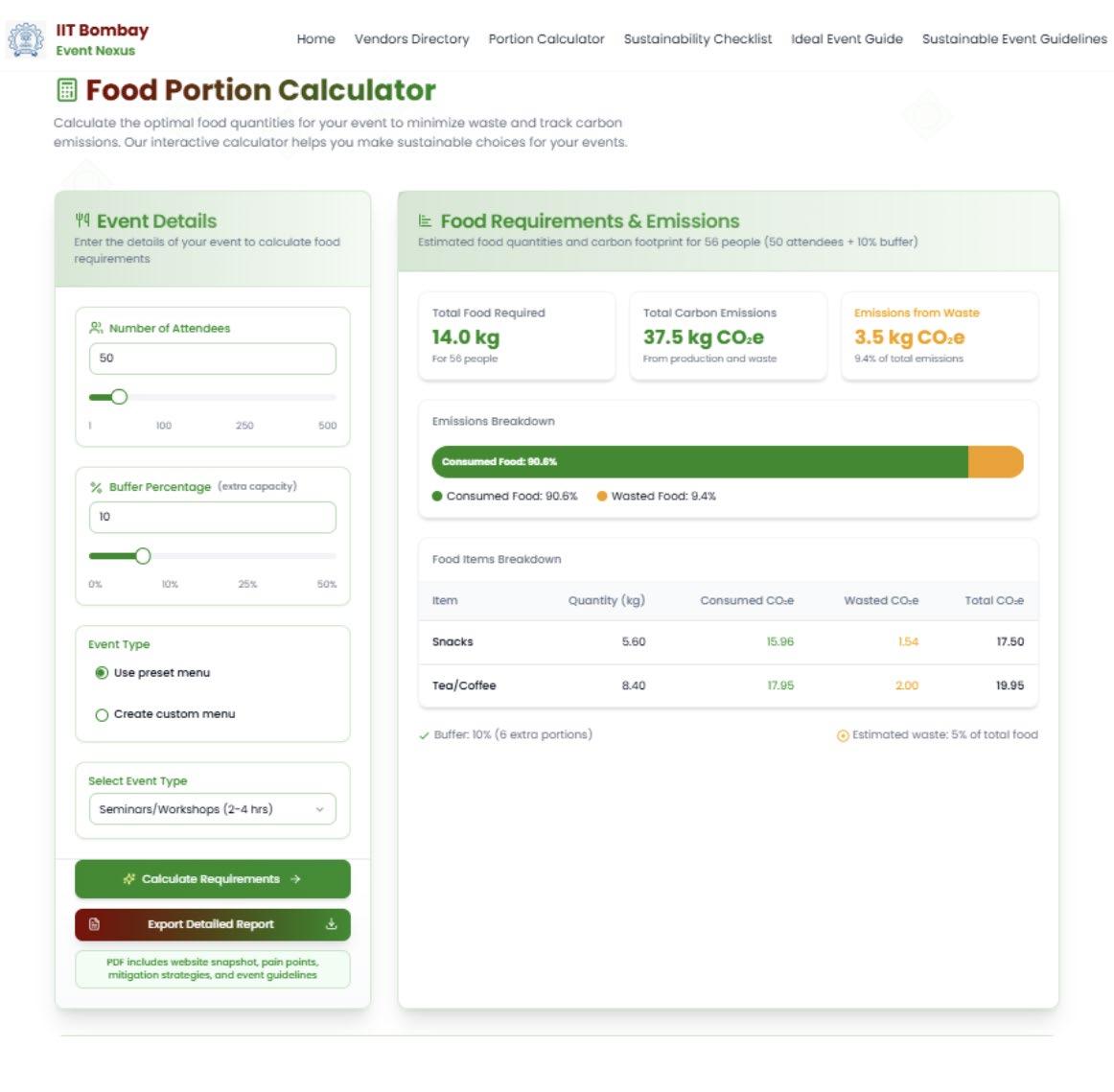Click the estimated waste circle icon
This screenshot has width=1114, height=1092.
843,735
